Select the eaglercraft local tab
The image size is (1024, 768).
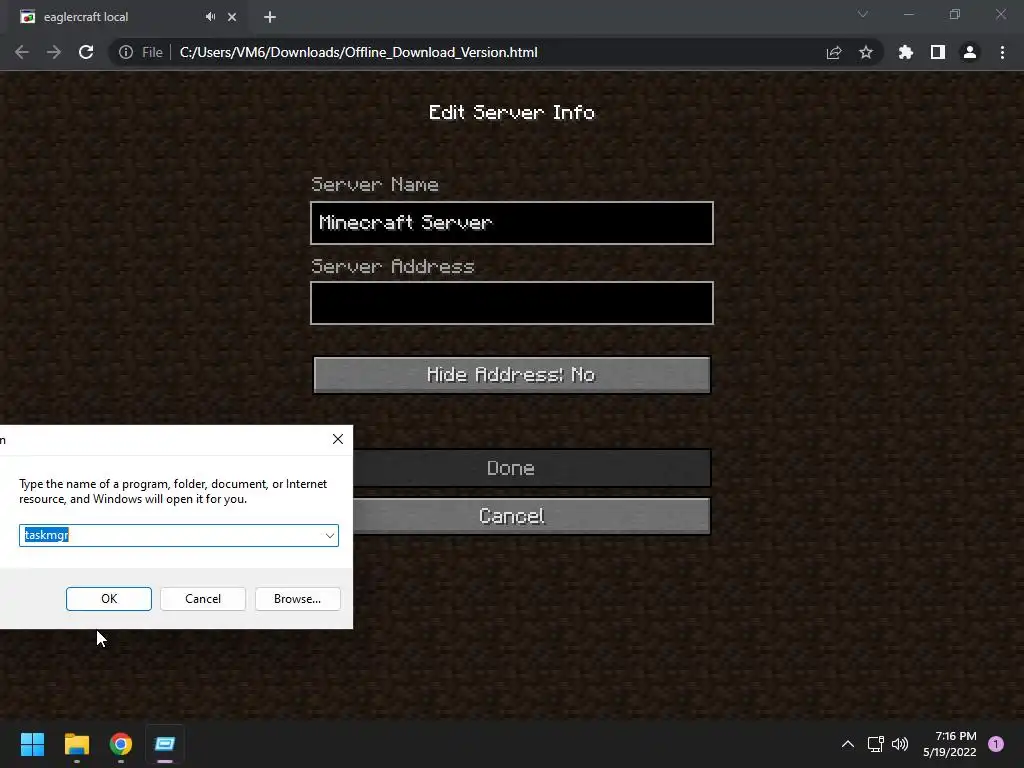click(127, 17)
